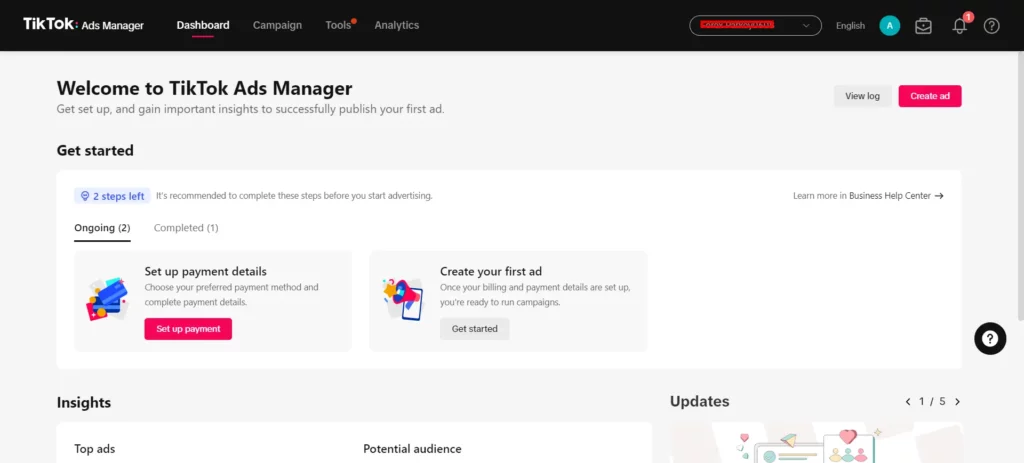Select the Ongoing (2) tab
Image resolution: width=1024 pixels, height=463 pixels.
point(102,228)
